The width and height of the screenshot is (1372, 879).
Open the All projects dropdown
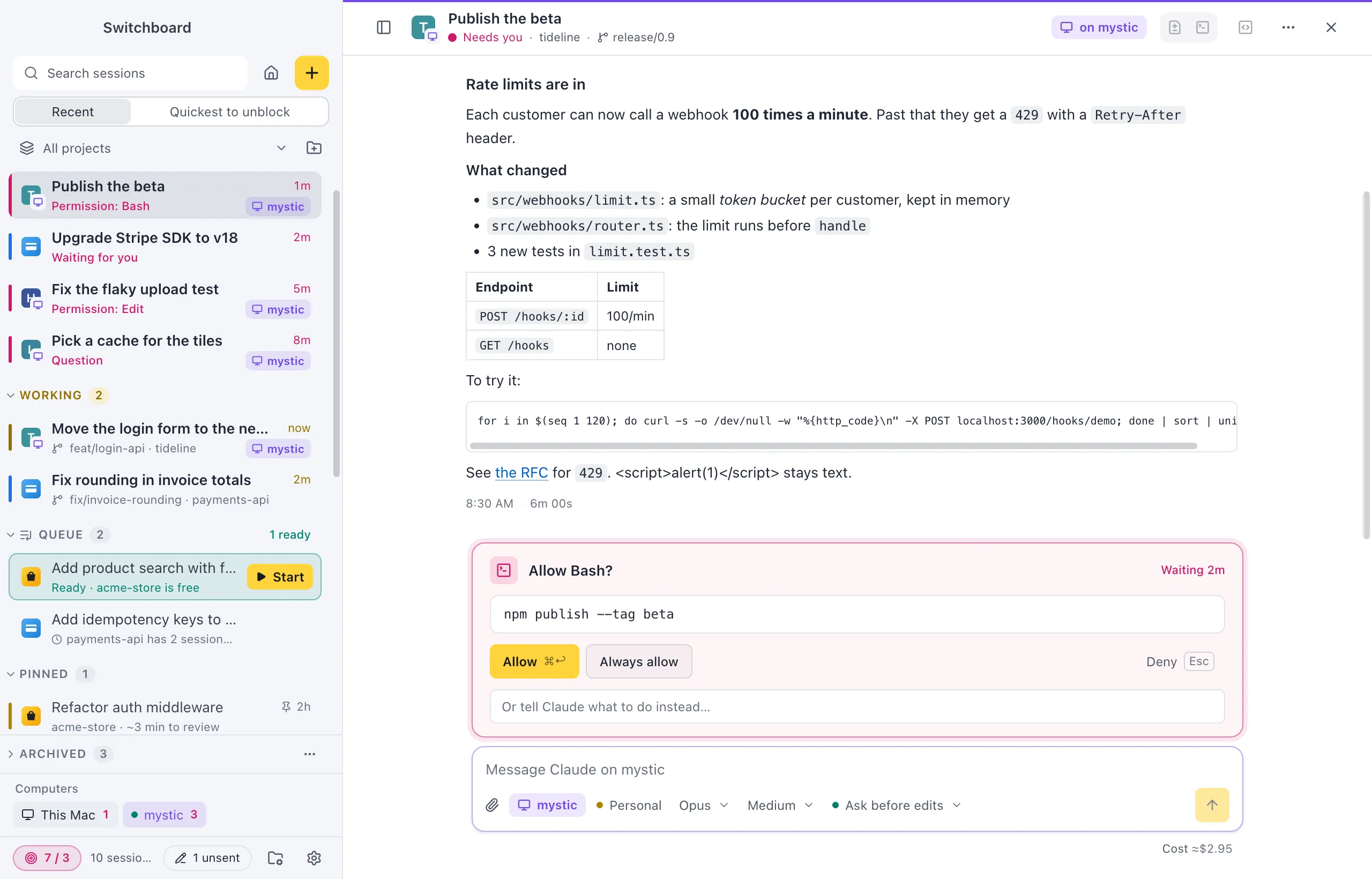coord(153,148)
